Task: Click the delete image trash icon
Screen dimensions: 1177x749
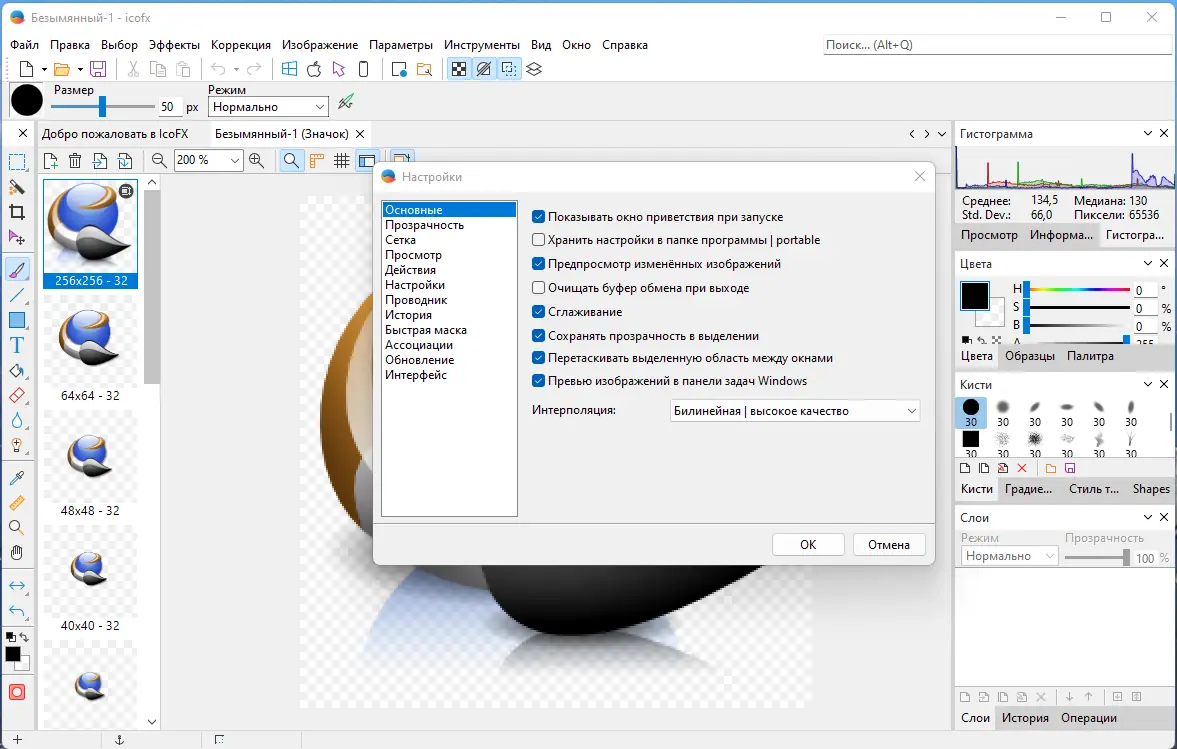Action: pos(75,160)
